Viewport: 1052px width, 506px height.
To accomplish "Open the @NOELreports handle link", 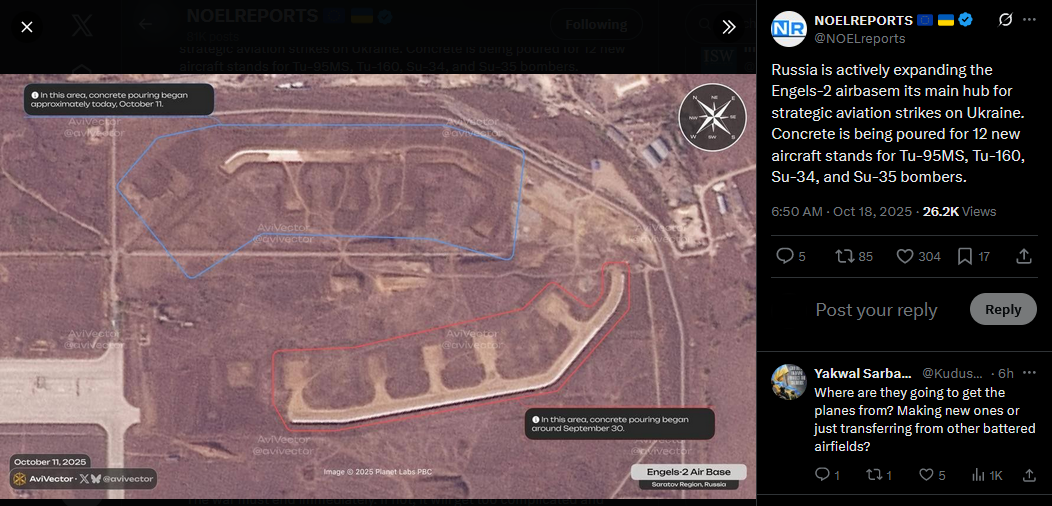I will click(x=859, y=38).
